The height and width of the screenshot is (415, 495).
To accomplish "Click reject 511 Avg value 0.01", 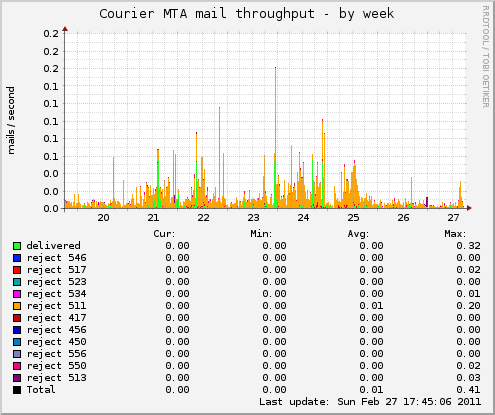I will (371, 306).
